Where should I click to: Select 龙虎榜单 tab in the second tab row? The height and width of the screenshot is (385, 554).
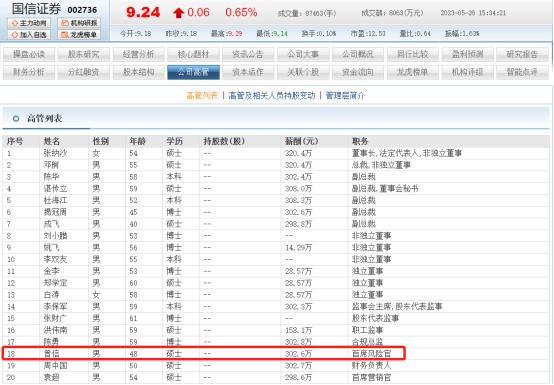pyautogui.click(x=413, y=72)
